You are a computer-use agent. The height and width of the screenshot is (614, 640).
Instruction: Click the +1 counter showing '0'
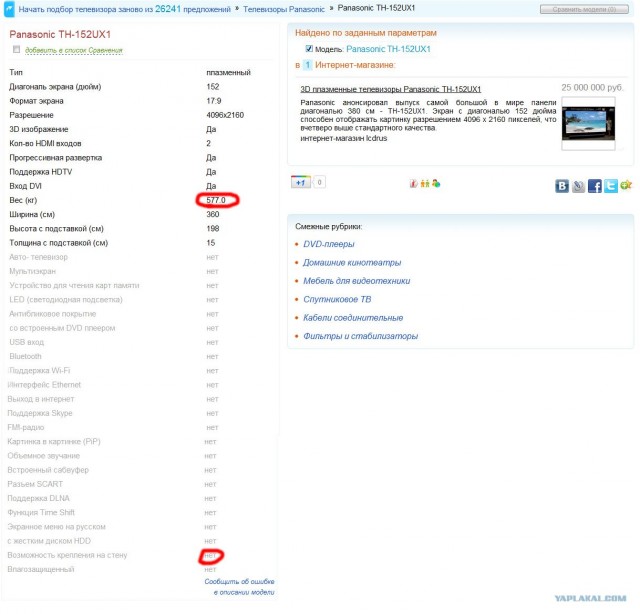[x=319, y=182]
